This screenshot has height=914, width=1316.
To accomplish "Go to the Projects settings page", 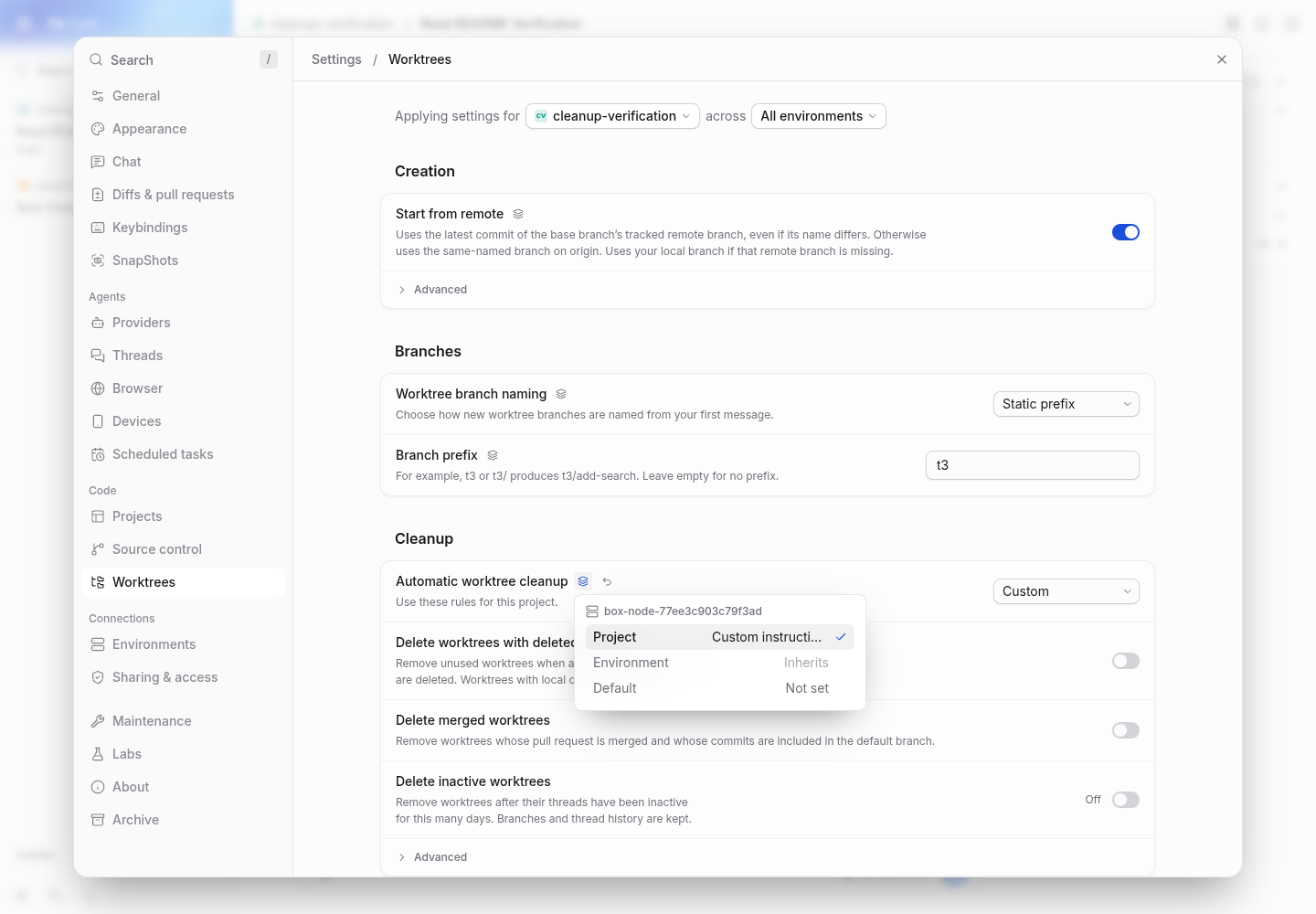I will tap(183, 516).
